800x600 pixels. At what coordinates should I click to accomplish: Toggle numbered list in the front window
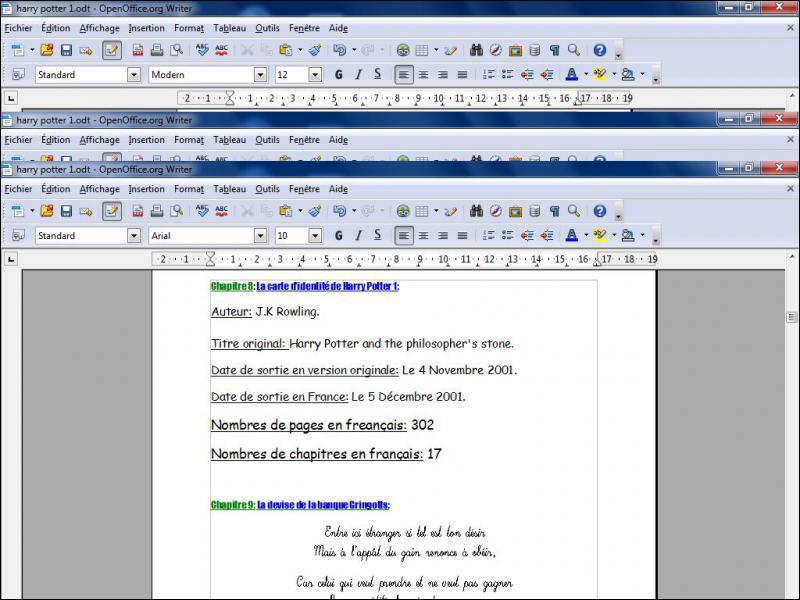(x=489, y=236)
